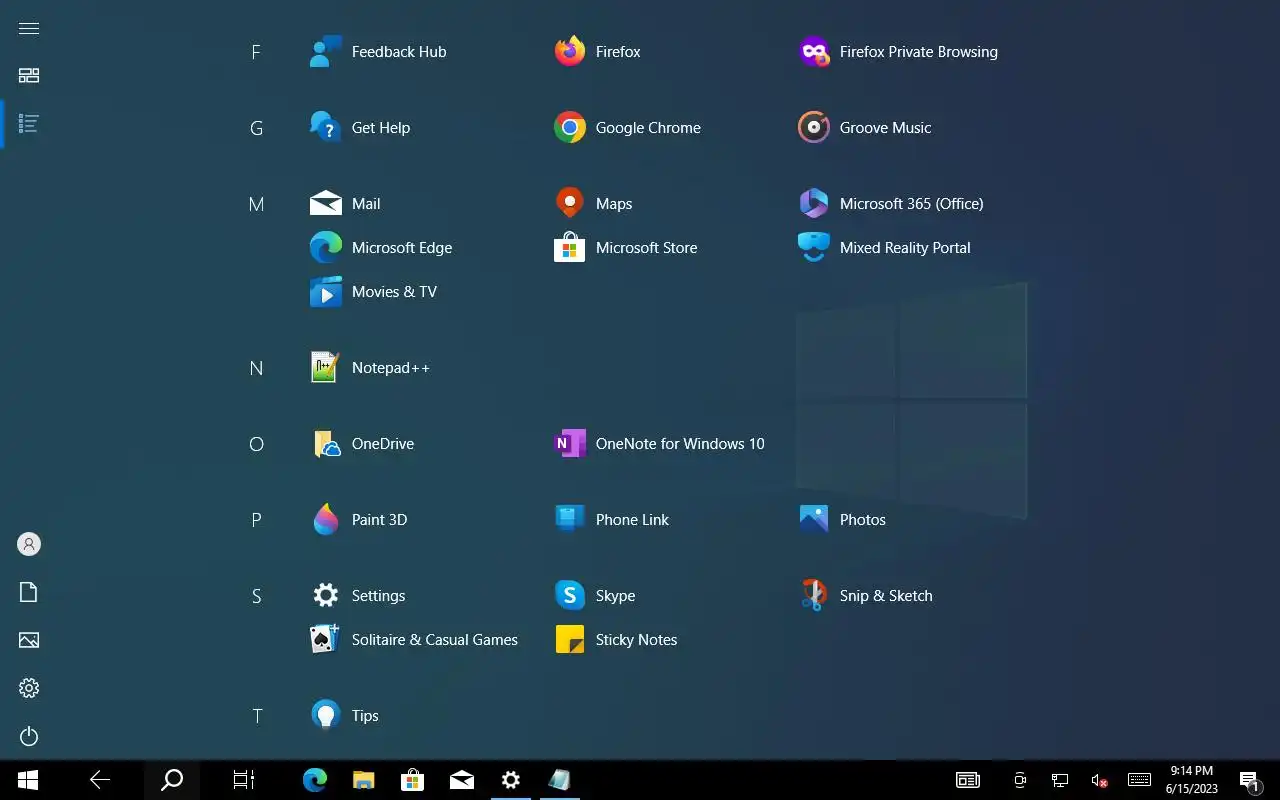Screen dimensions: 1280x800
Task: Launch Skype
Action: (x=594, y=596)
